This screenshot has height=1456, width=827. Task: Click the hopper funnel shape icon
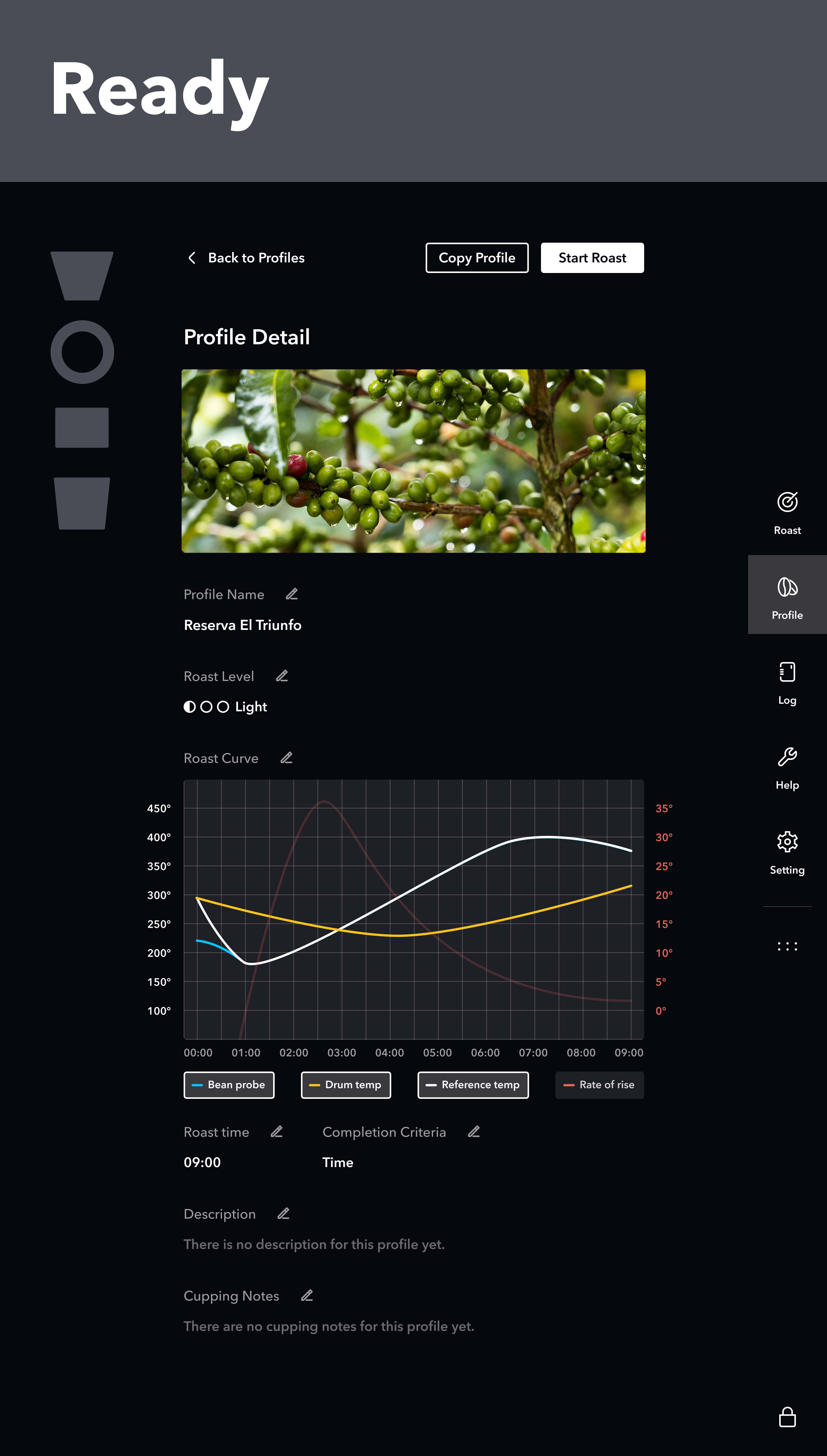click(82, 276)
